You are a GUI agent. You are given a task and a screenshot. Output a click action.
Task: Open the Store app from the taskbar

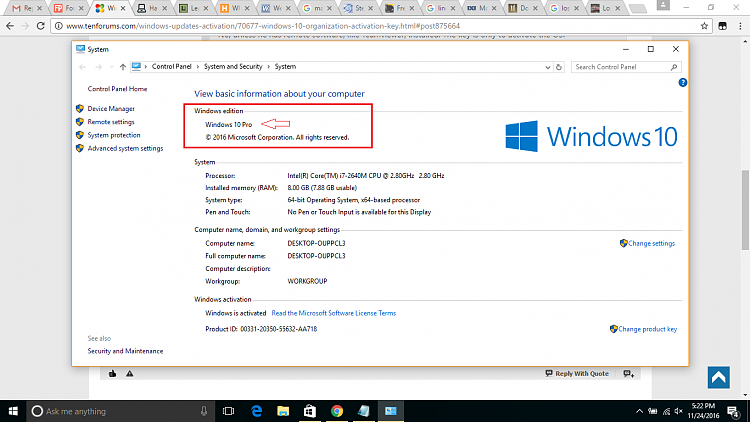click(x=310, y=411)
